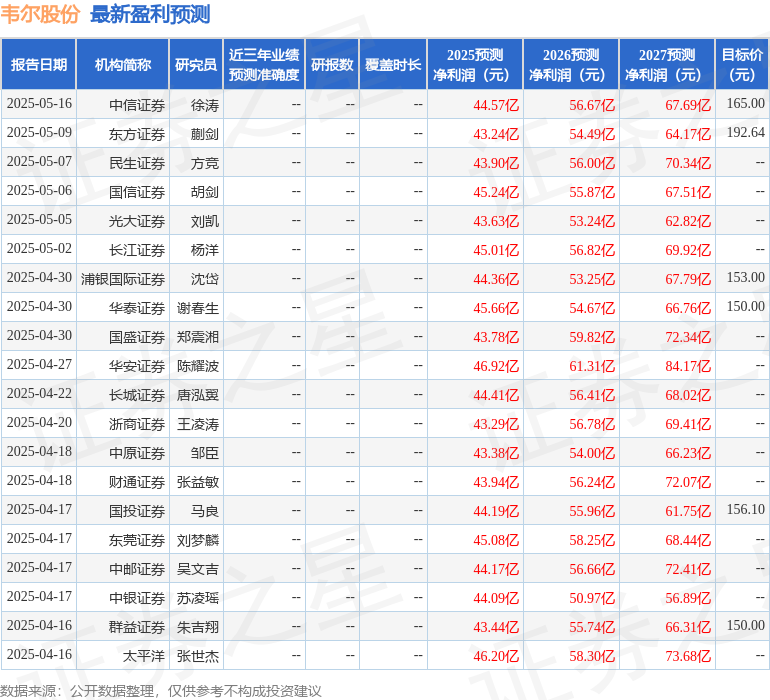770x700 pixels.
Task: Click researcher name 谢春生
Action: click(x=198, y=308)
